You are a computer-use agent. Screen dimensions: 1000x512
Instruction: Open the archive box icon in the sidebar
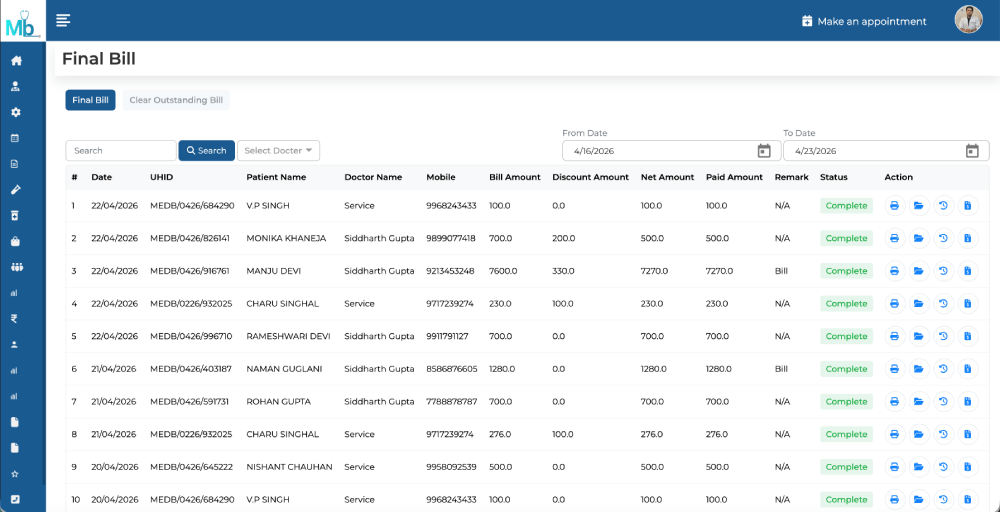(x=15, y=216)
